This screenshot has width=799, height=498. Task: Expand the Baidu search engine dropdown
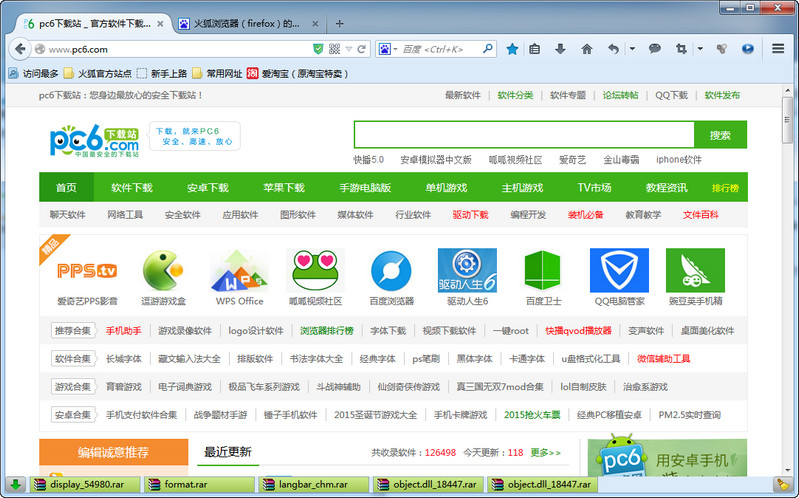pos(395,48)
